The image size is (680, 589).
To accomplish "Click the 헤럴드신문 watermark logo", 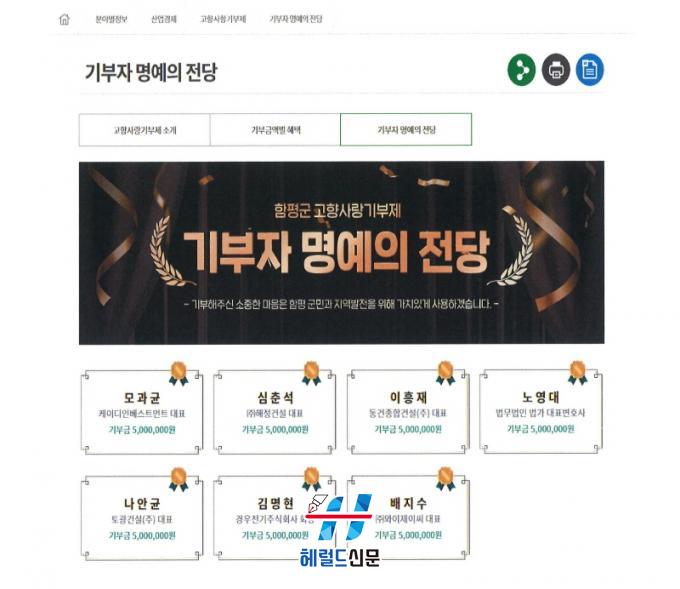I will pos(340,530).
